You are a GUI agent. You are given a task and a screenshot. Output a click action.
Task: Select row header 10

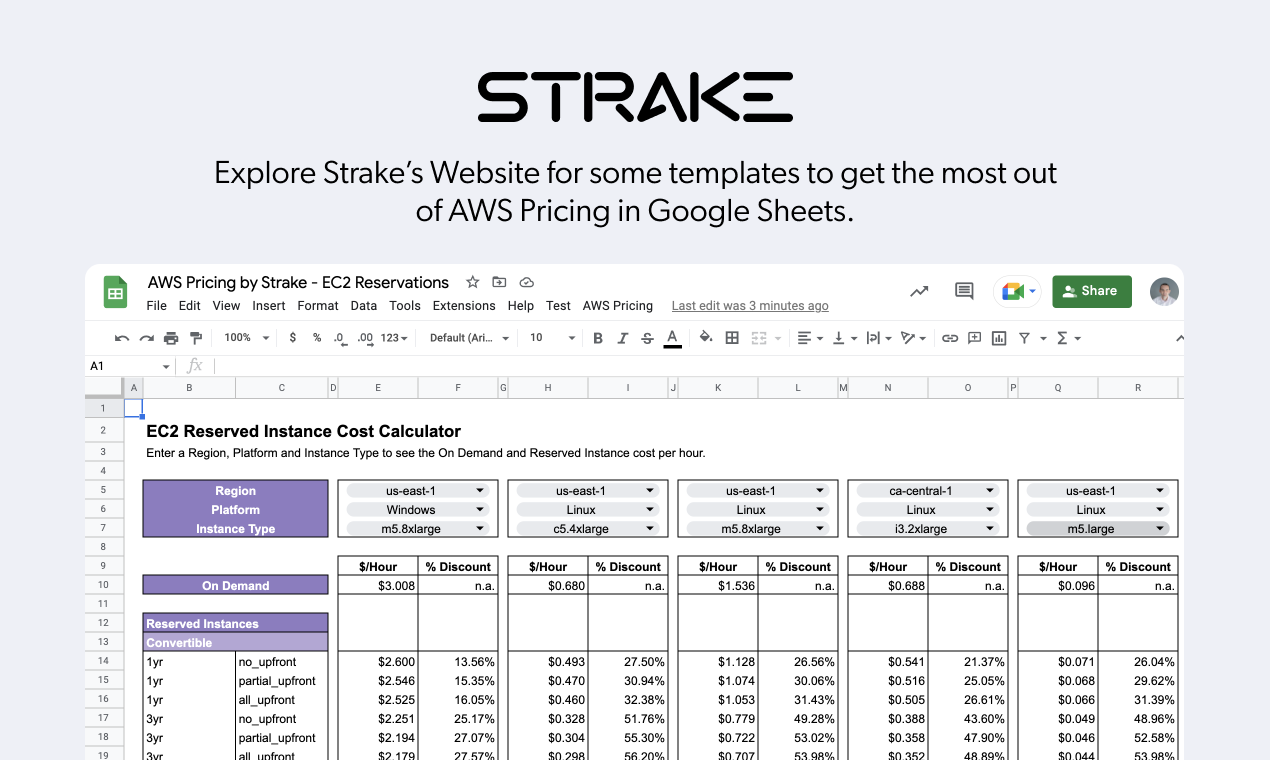(x=103, y=586)
